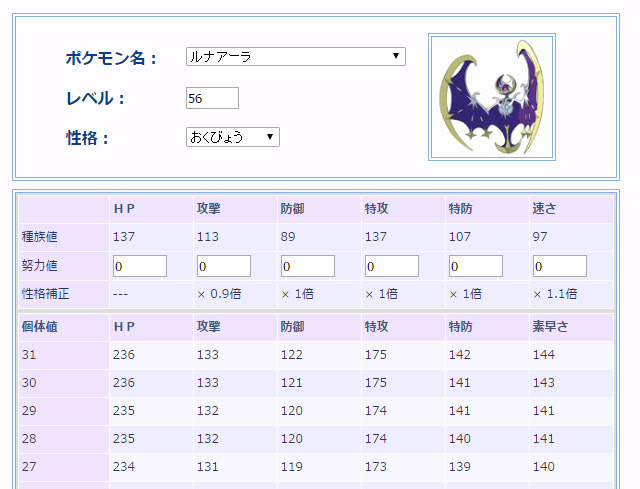Click the HP base stat value 137
640x489 pixels.
point(124,237)
